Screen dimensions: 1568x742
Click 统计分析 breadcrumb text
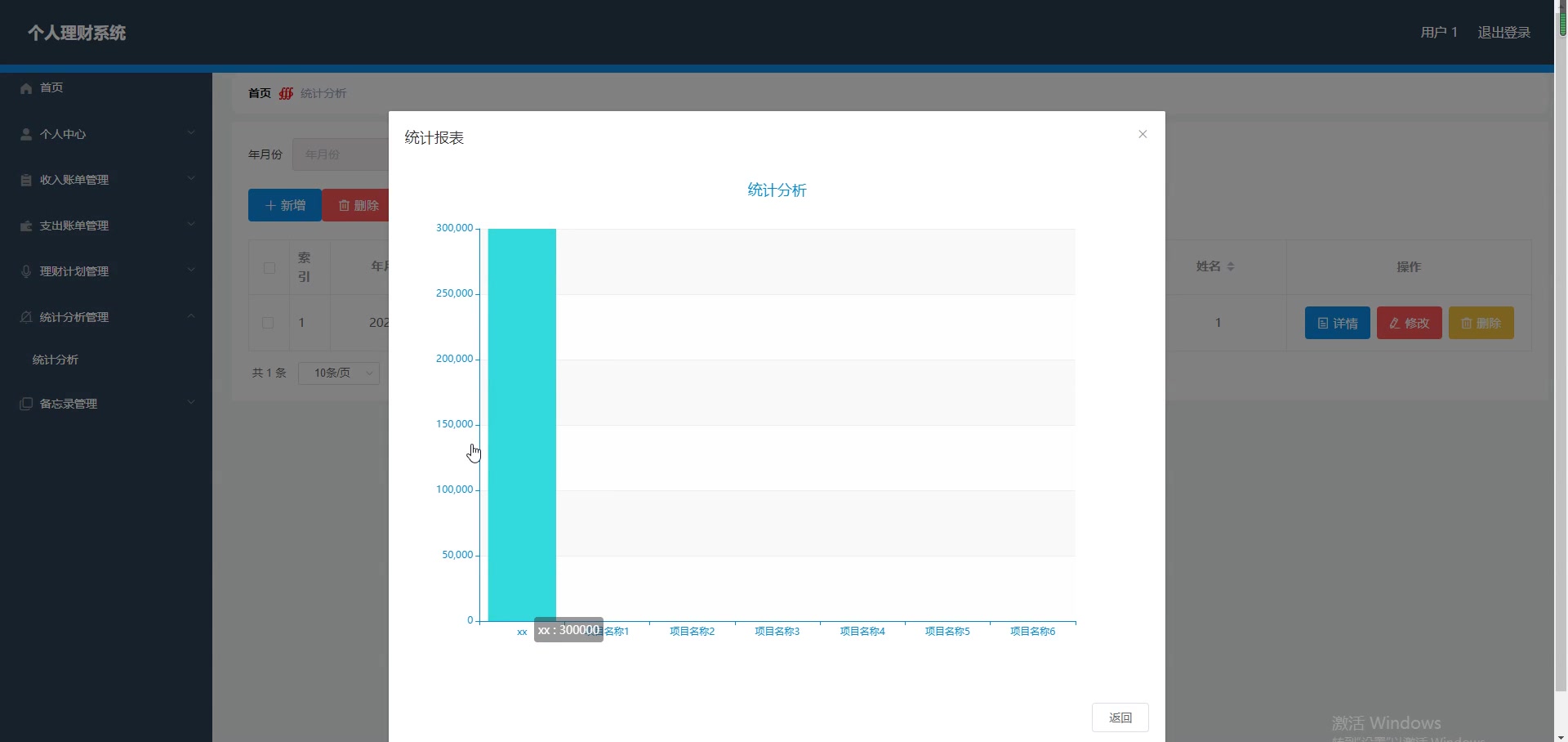[x=323, y=93]
